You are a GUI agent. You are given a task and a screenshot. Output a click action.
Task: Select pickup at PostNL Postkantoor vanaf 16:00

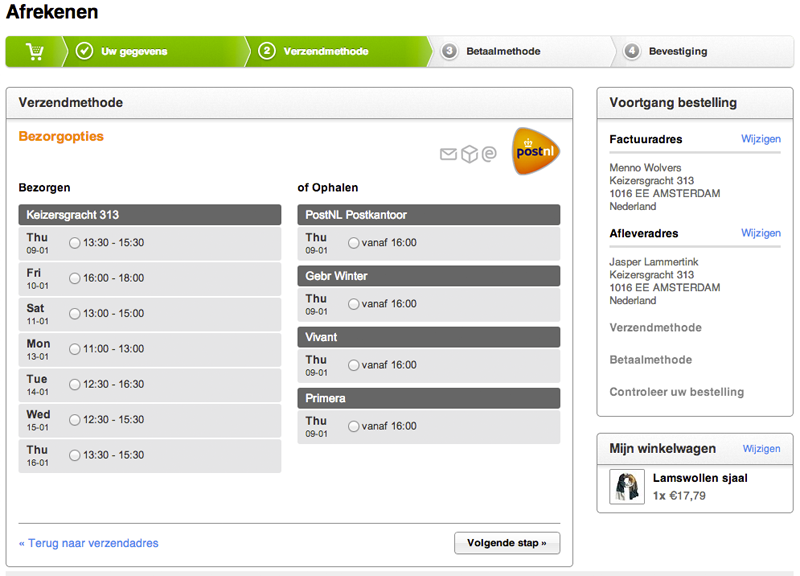click(x=353, y=242)
